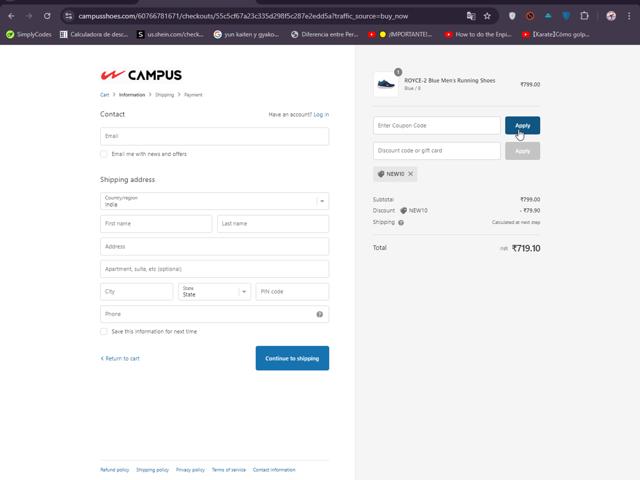Focus the Address field
This screenshot has width=640, height=480.
214,247
